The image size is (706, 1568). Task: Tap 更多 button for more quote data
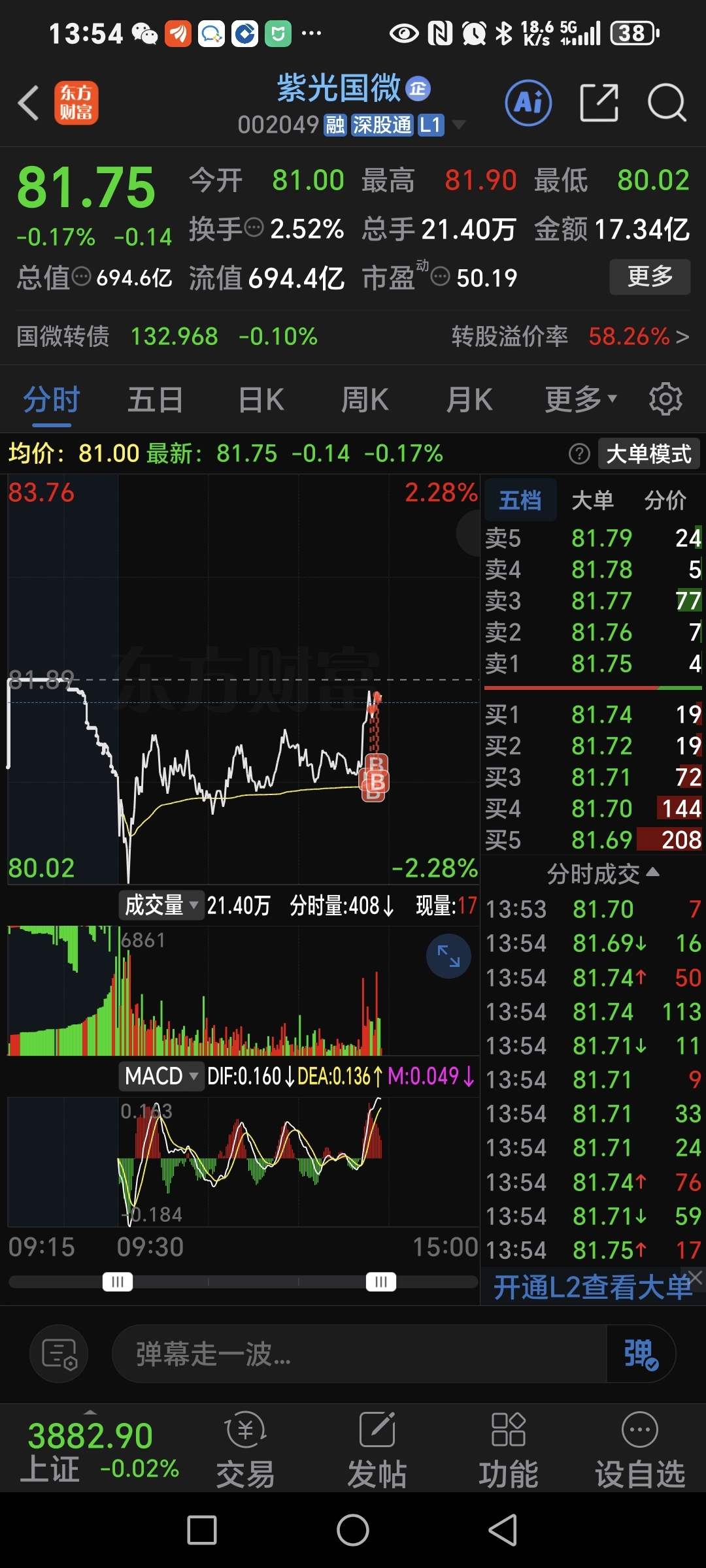pyautogui.click(x=650, y=277)
